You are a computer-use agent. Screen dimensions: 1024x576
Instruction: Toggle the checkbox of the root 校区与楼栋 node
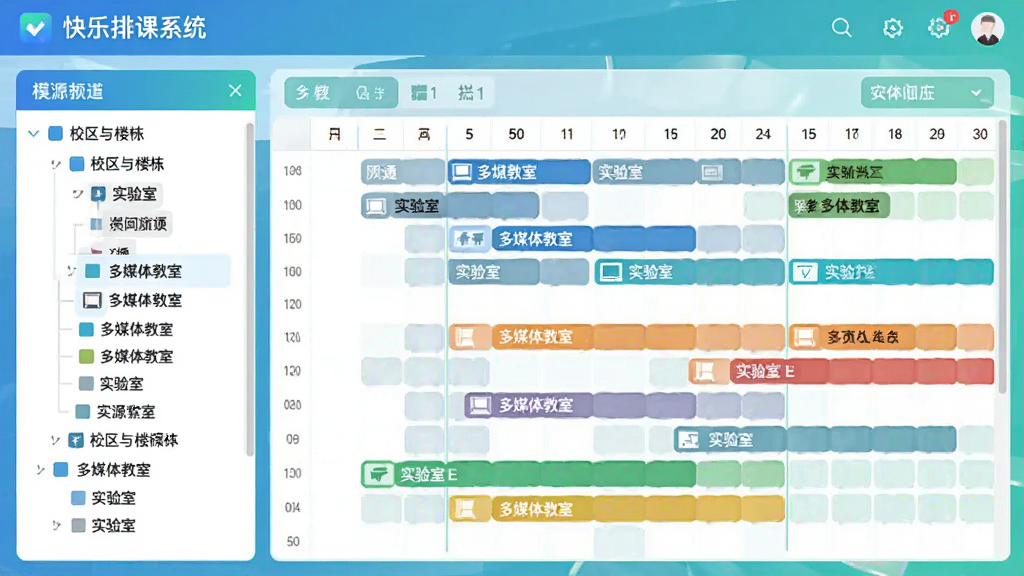point(56,134)
